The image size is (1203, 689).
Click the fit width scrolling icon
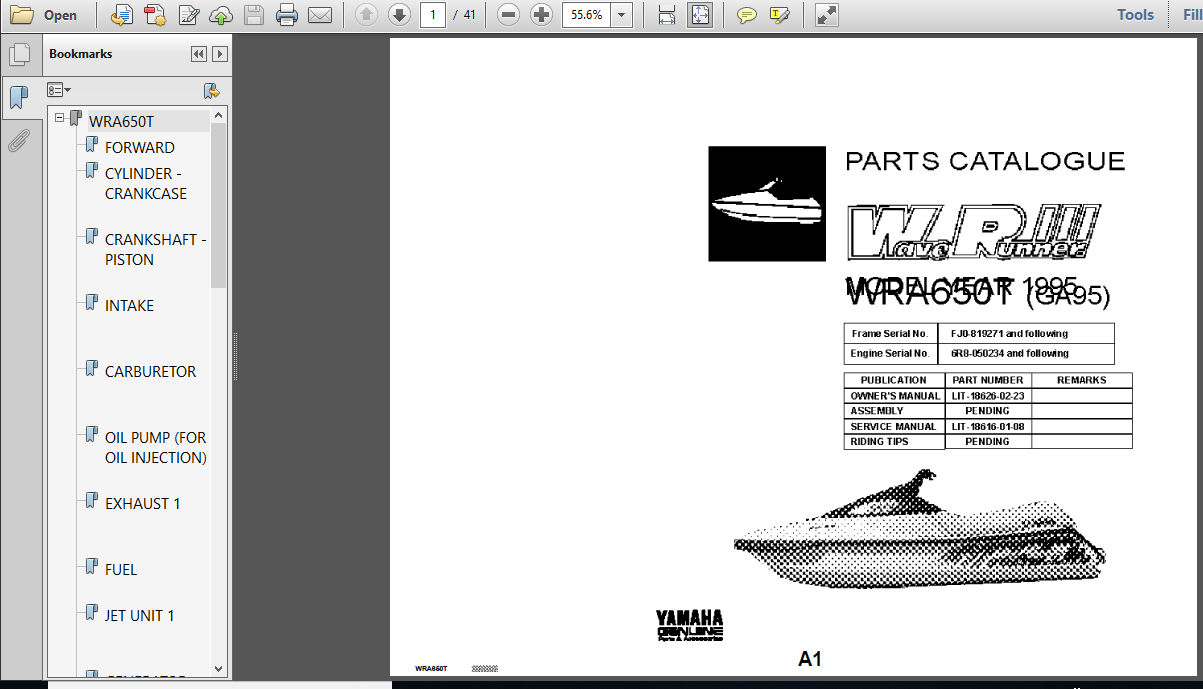[667, 15]
